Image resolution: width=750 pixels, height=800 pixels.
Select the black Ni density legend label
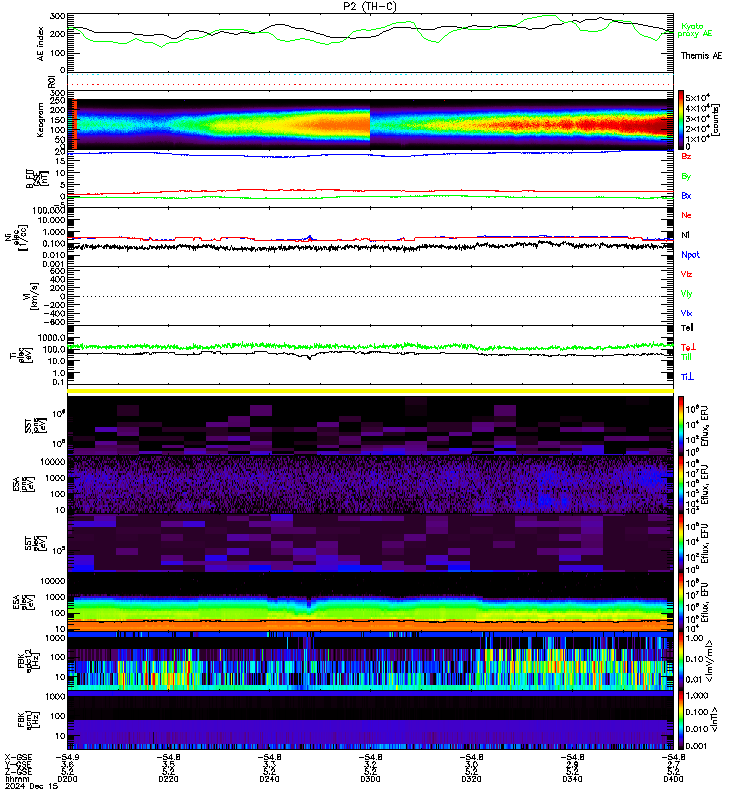click(685, 235)
